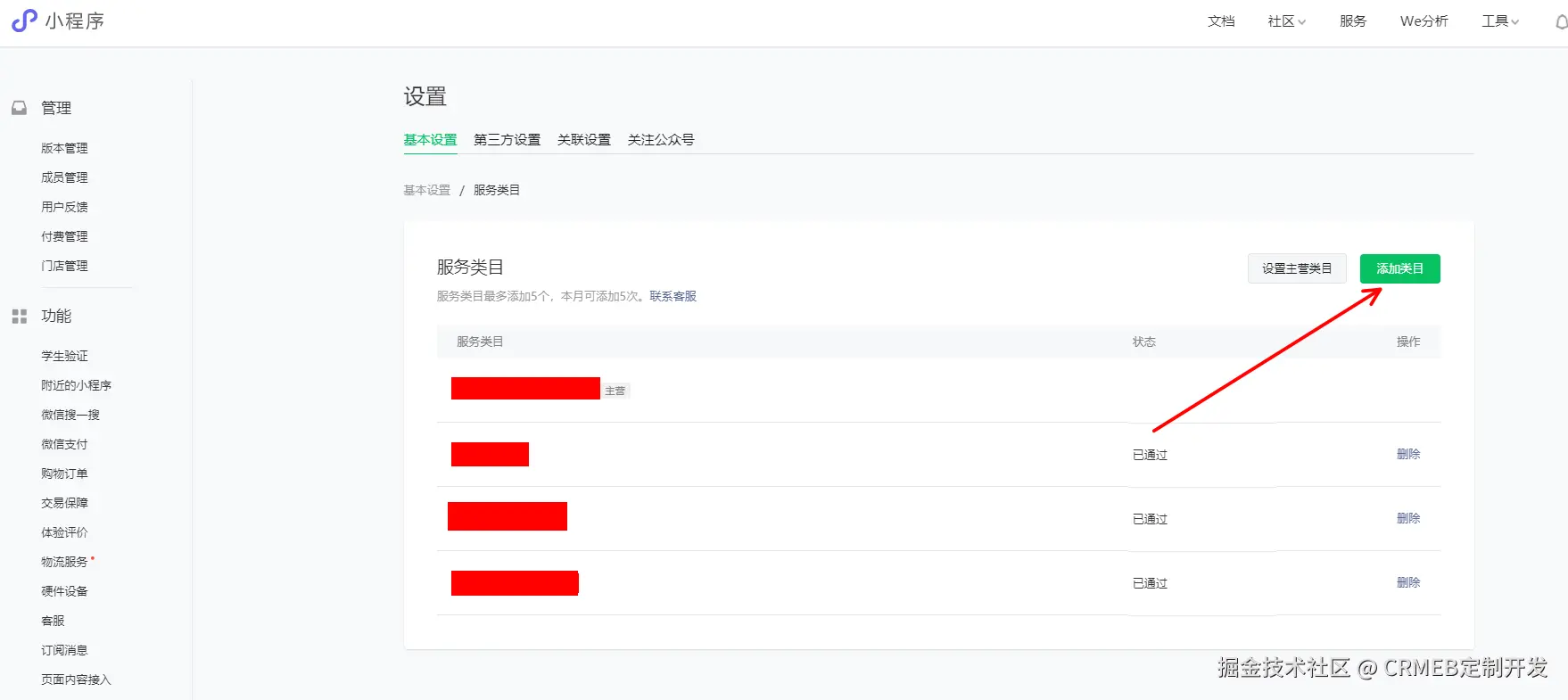This screenshot has height=700, width=1568.
Task: Click the 设置主营类目 button
Action: tap(1297, 268)
